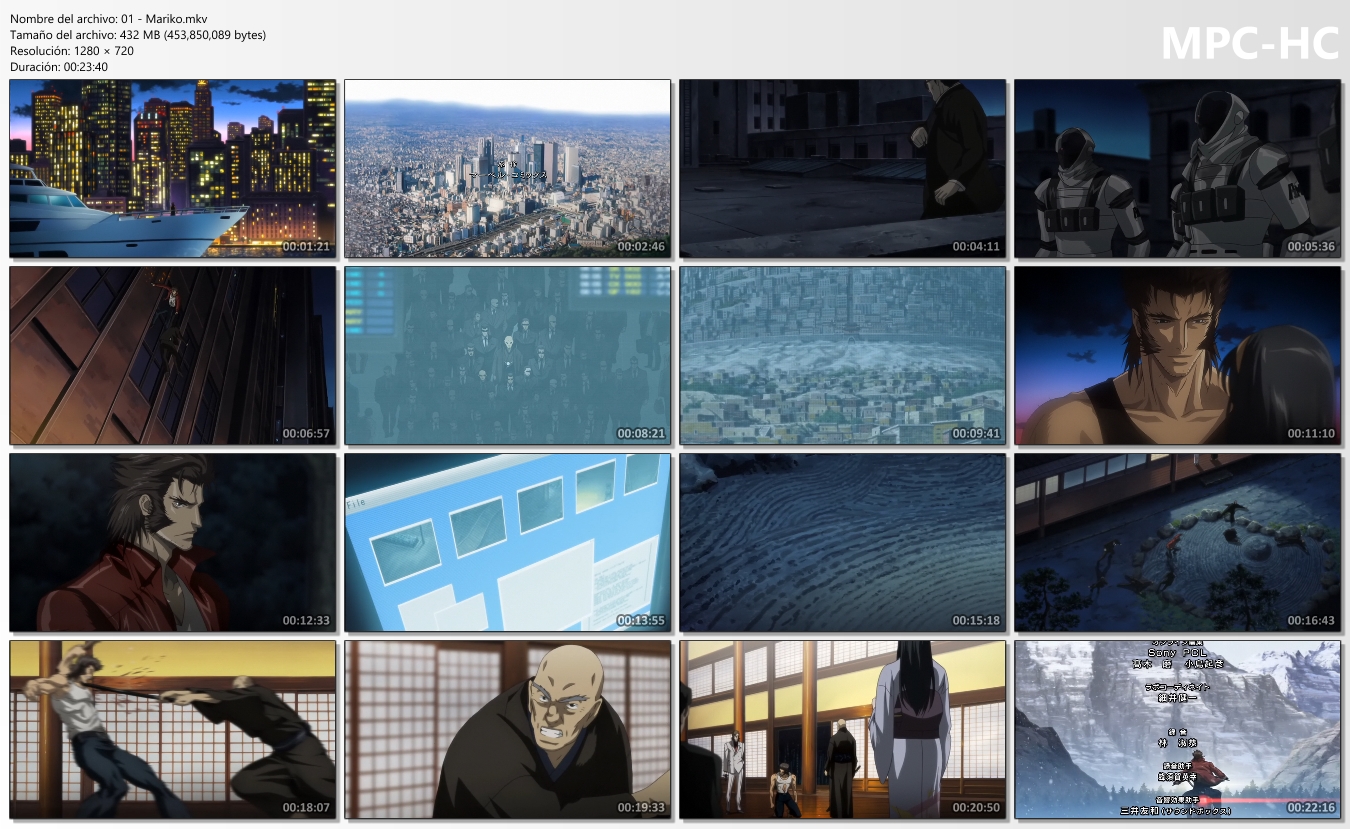
Task: Click the dark rooftop thumbnail at 00:04:11
Action: pyautogui.click(x=843, y=168)
